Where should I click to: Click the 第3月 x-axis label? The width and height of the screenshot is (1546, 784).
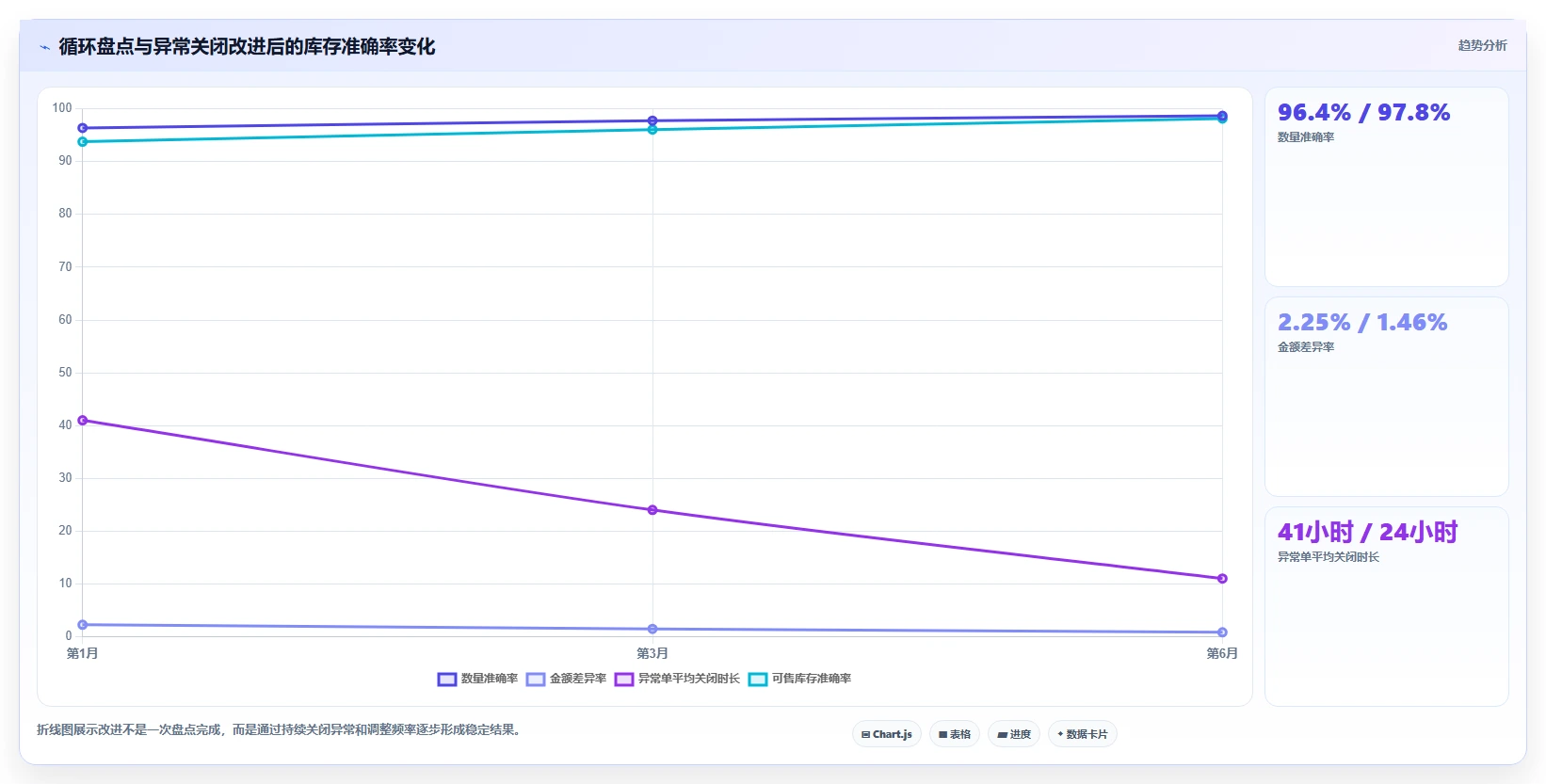(652, 653)
